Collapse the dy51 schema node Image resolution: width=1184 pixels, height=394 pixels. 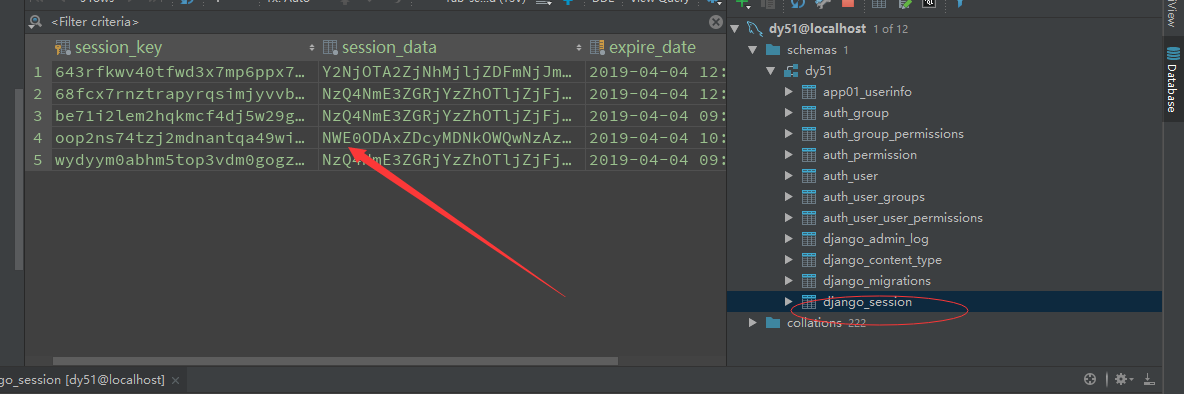(x=770, y=71)
